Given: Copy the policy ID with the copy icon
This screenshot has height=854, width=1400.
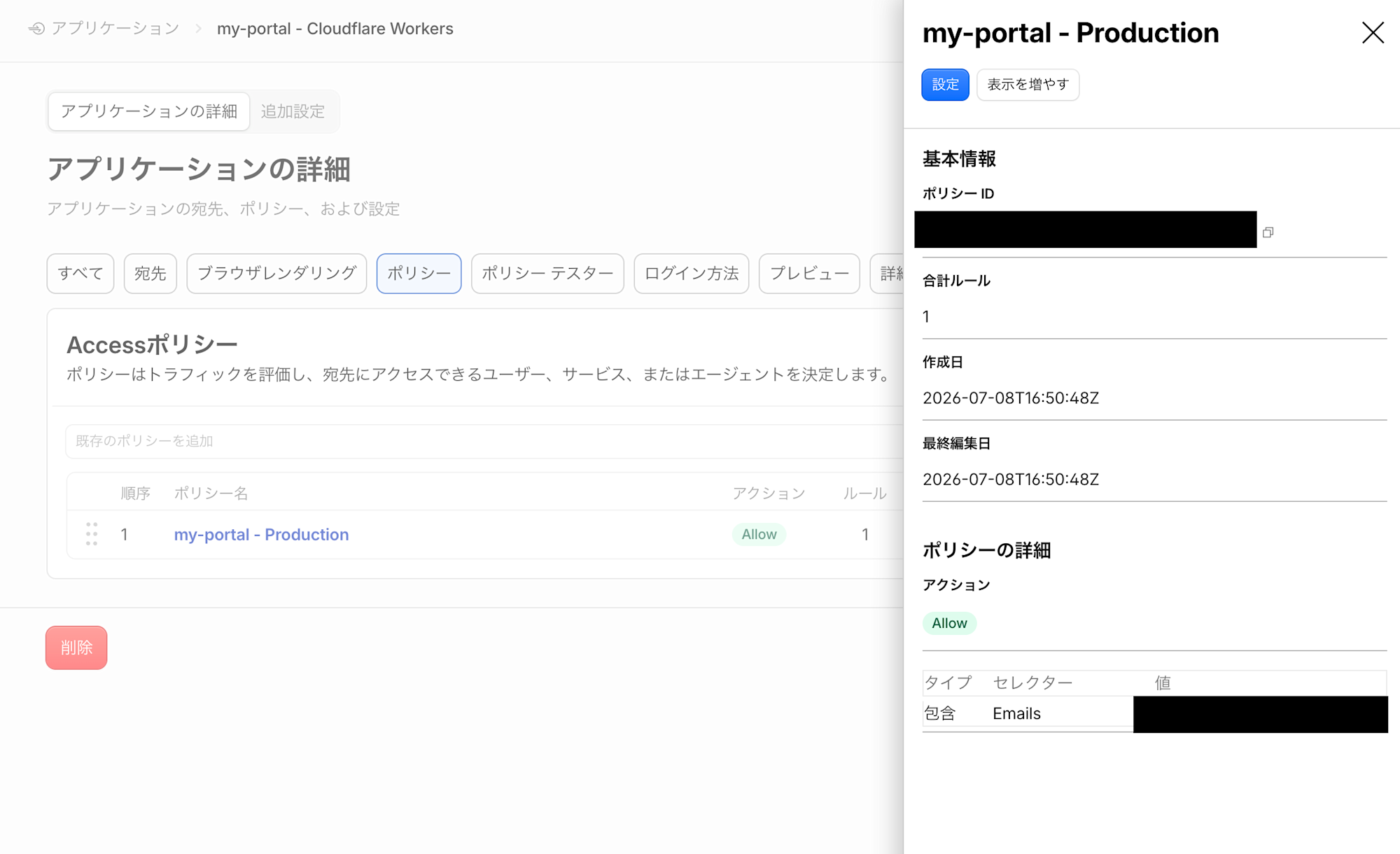Looking at the screenshot, I should (1268, 232).
